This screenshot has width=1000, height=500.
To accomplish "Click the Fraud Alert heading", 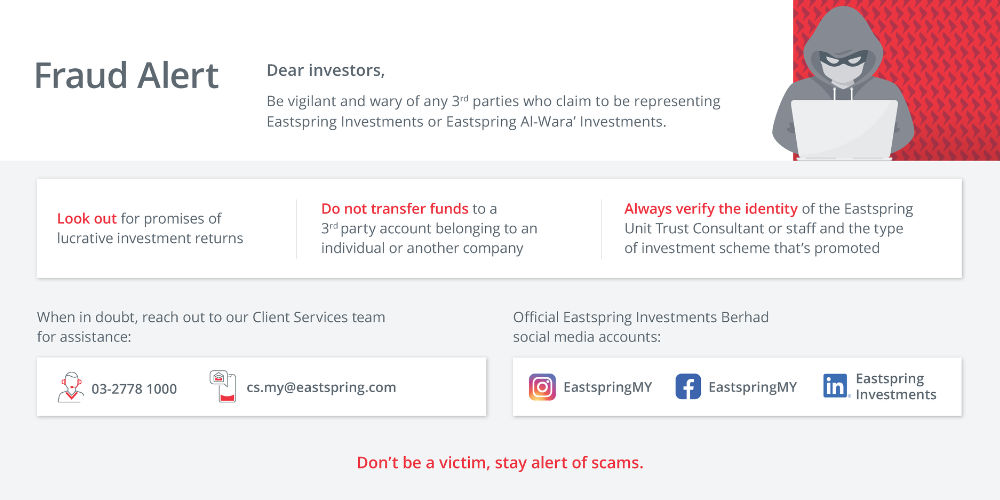I will (126, 75).
